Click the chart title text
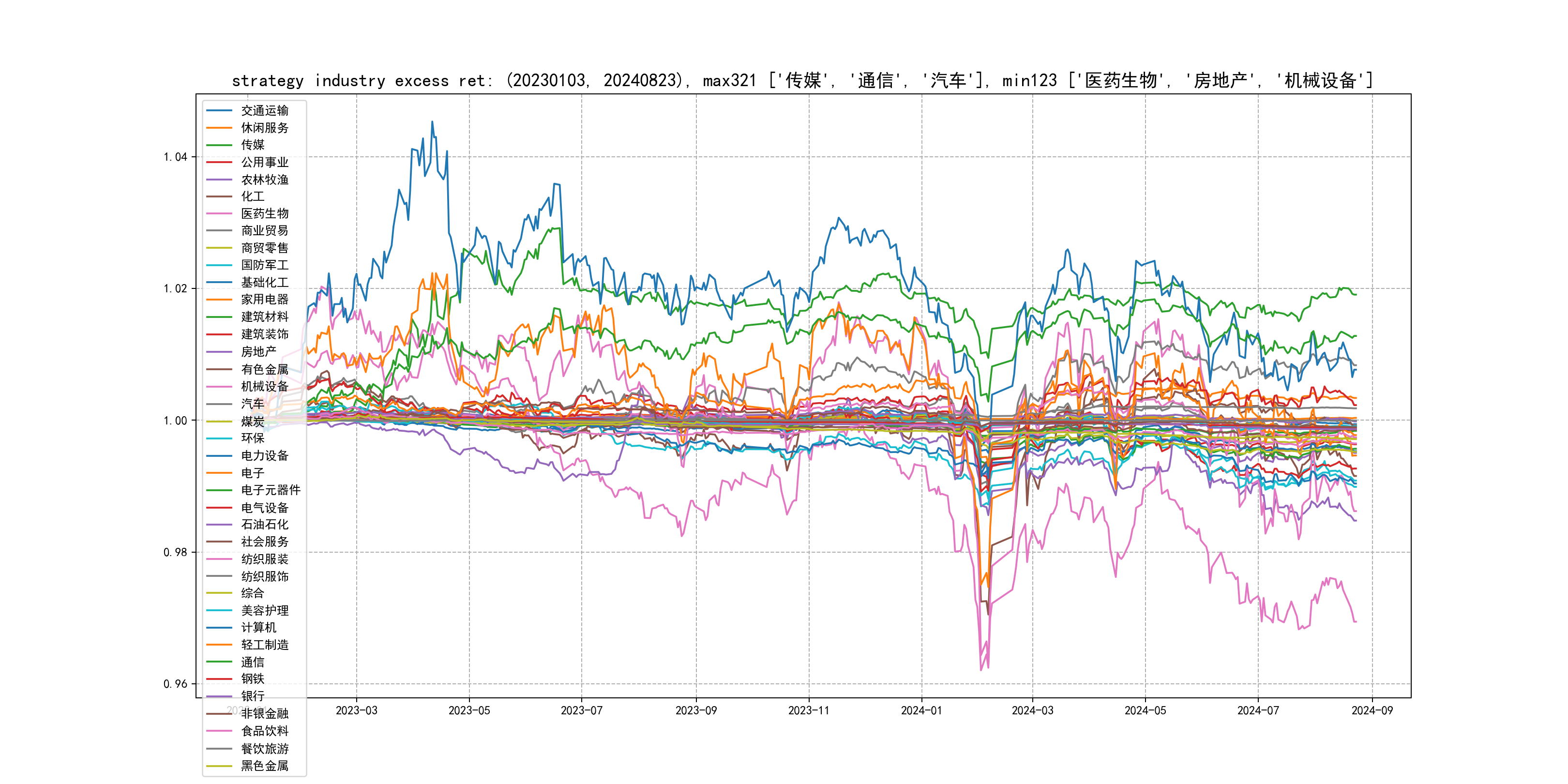The width and height of the screenshot is (1568, 784). tap(802, 80)
